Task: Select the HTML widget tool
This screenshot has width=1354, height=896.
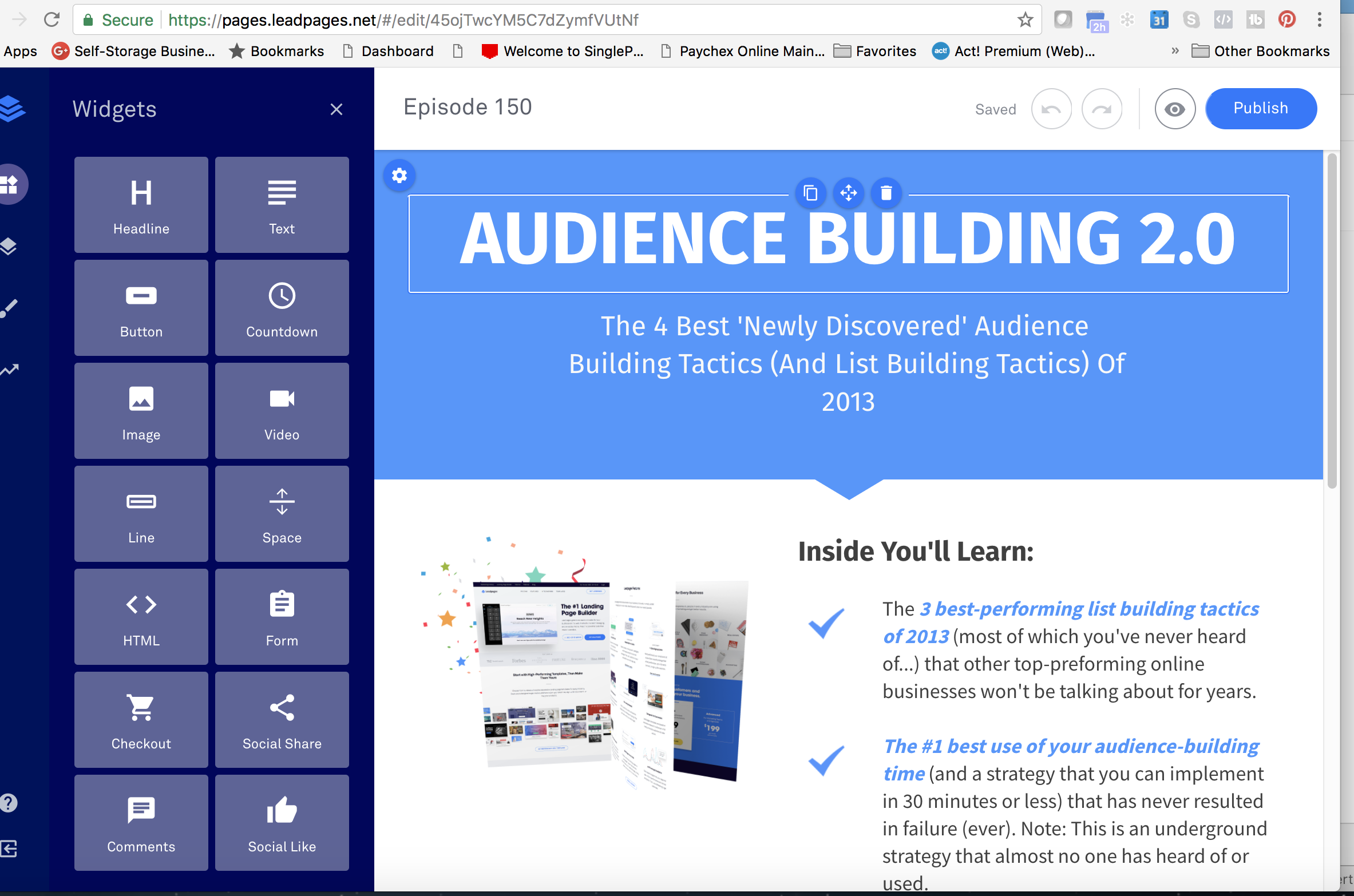Action: pos(140,616)
